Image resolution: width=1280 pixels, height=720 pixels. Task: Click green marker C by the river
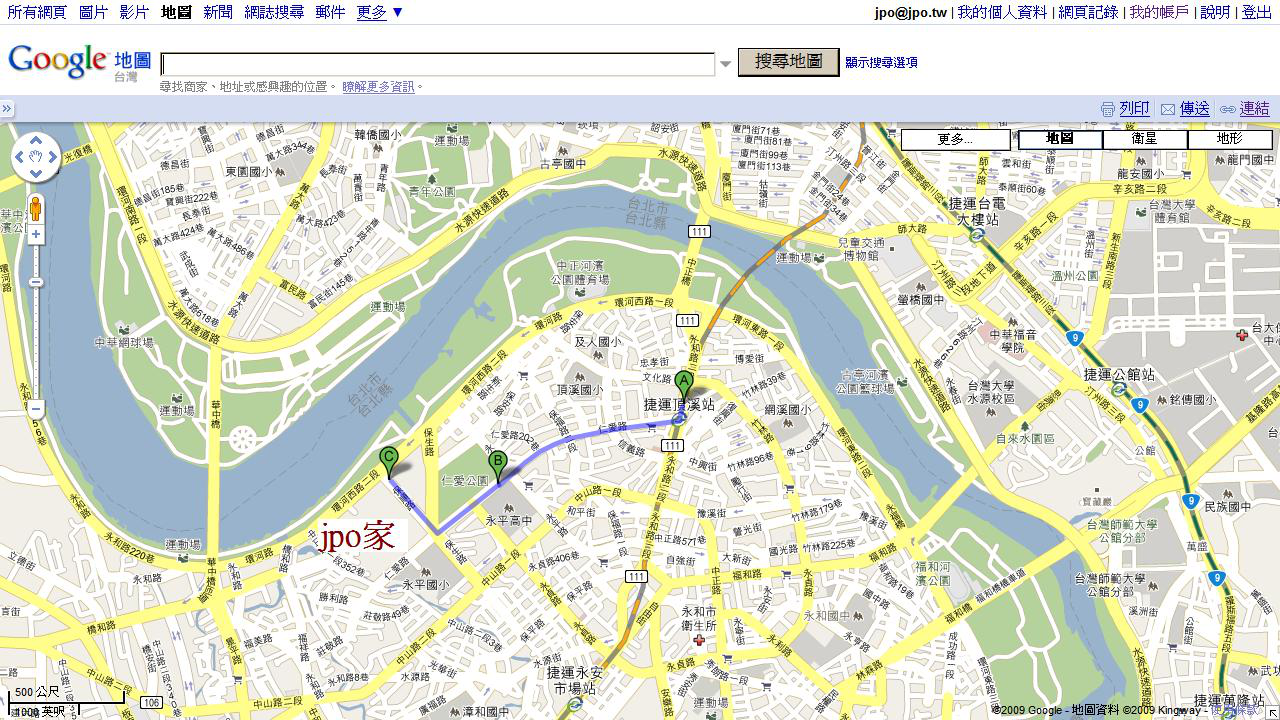click(389, 462)
